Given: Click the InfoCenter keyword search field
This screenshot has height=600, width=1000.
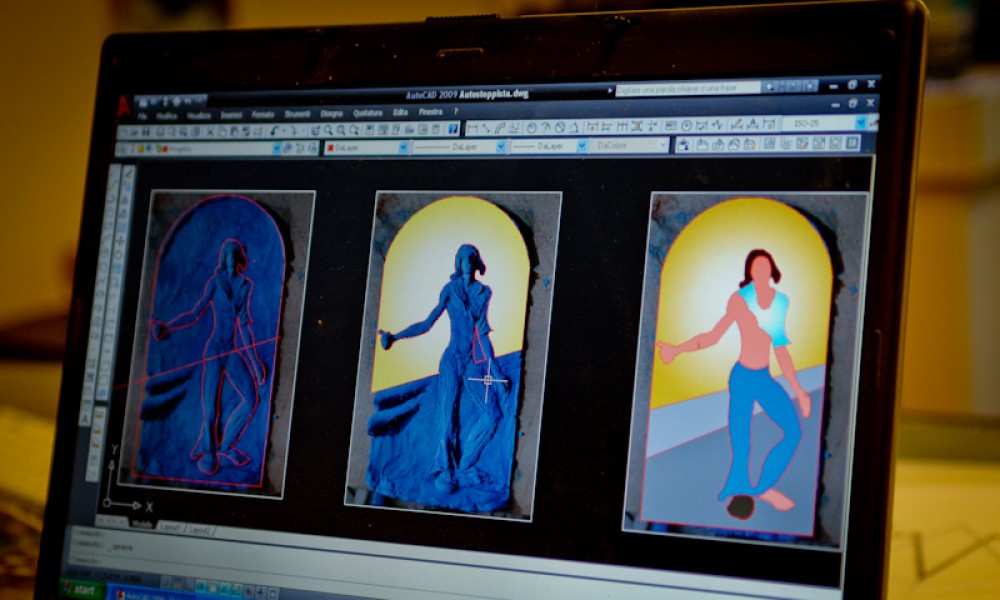Looking at the screenshot, I should click(688, 89).
